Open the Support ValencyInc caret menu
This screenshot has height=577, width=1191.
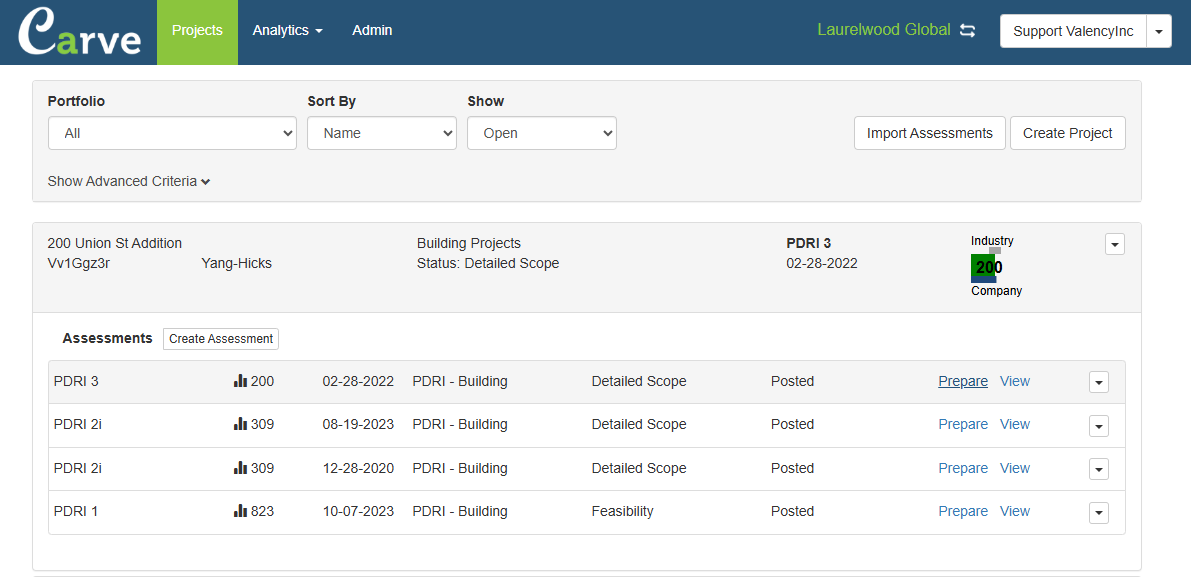[1158, 31]
